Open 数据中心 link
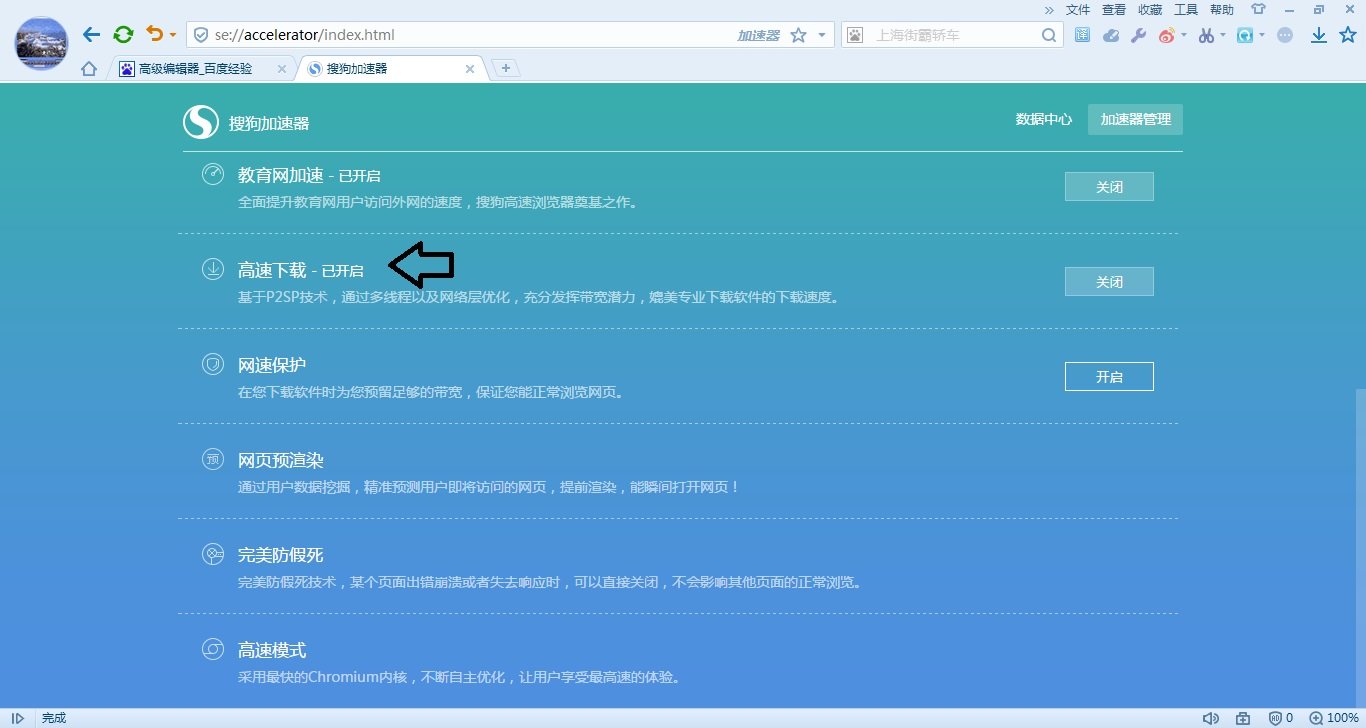This screenshot has width=1366, height=728. click(x=1043, y=119)
